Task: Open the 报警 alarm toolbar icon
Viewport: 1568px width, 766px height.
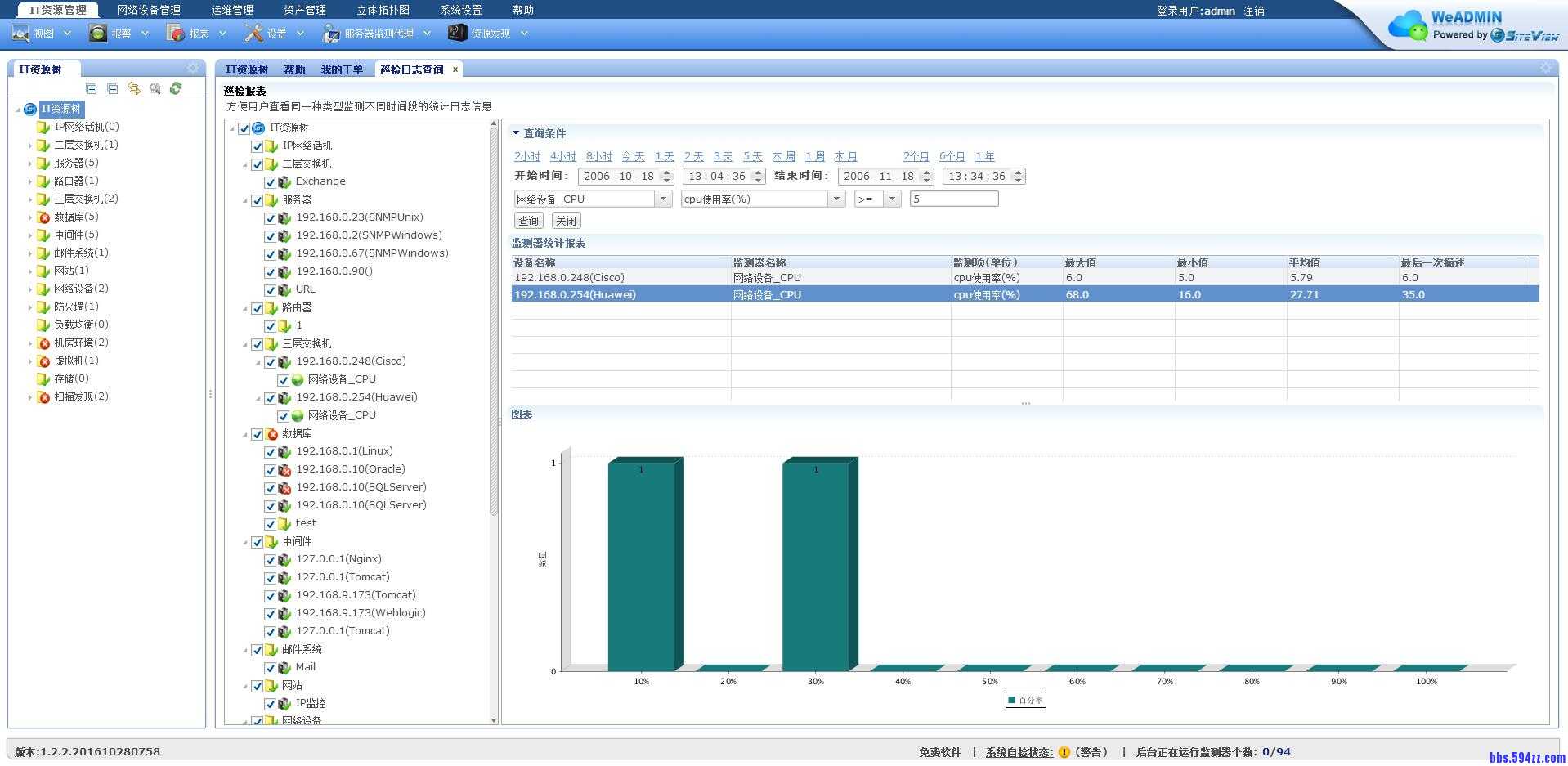Action: [x=98, y=33]
